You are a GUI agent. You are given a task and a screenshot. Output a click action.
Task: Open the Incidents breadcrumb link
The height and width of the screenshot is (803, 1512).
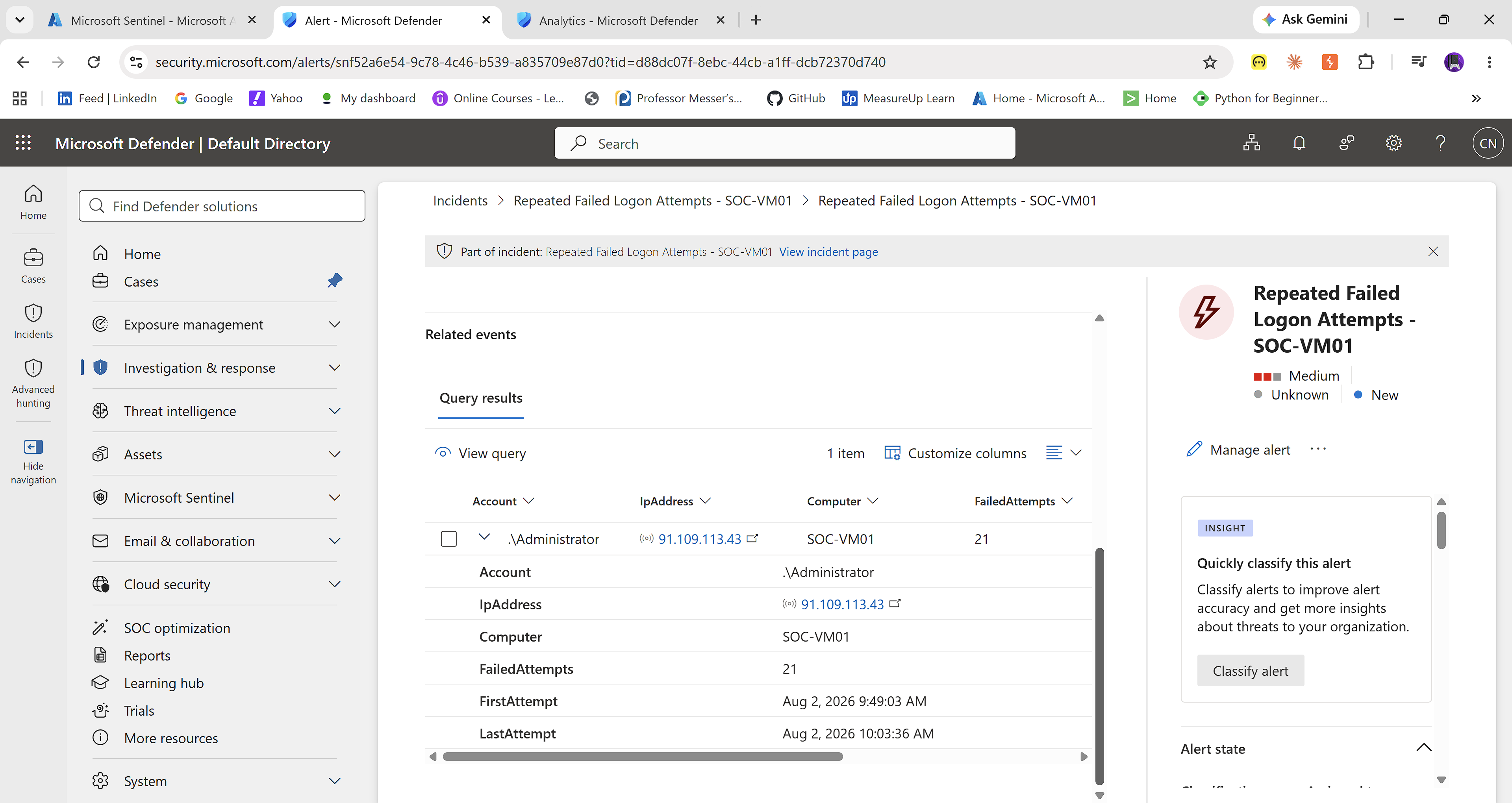460,201
